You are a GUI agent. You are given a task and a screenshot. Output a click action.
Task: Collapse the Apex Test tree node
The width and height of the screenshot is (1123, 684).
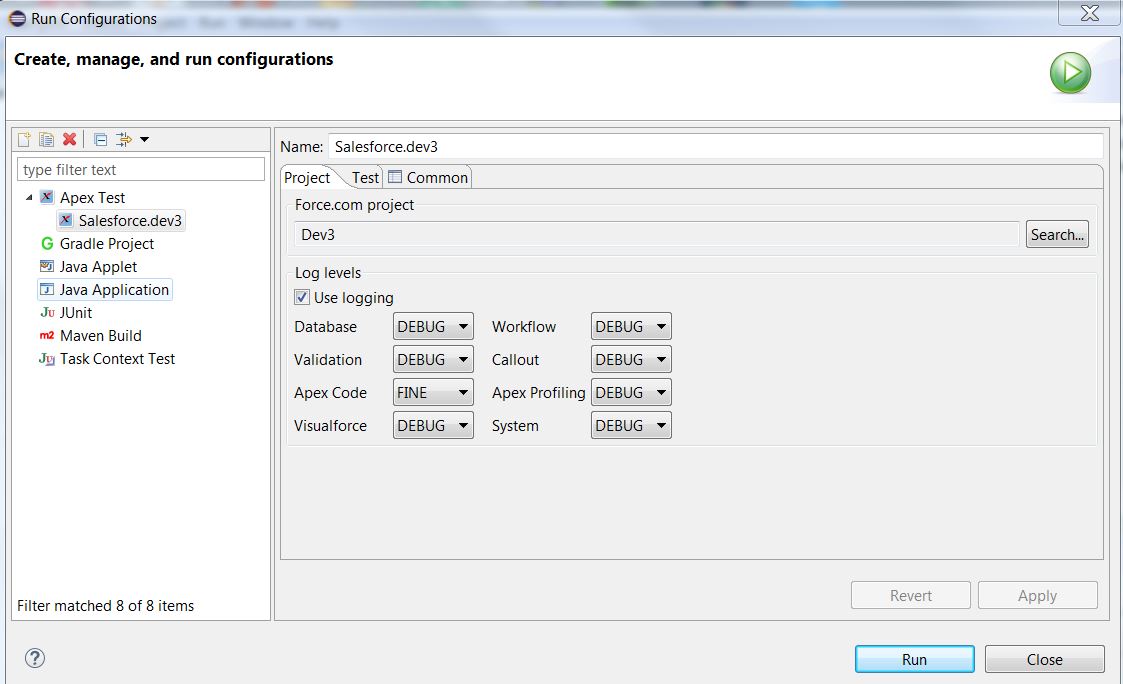click(29, 197)
